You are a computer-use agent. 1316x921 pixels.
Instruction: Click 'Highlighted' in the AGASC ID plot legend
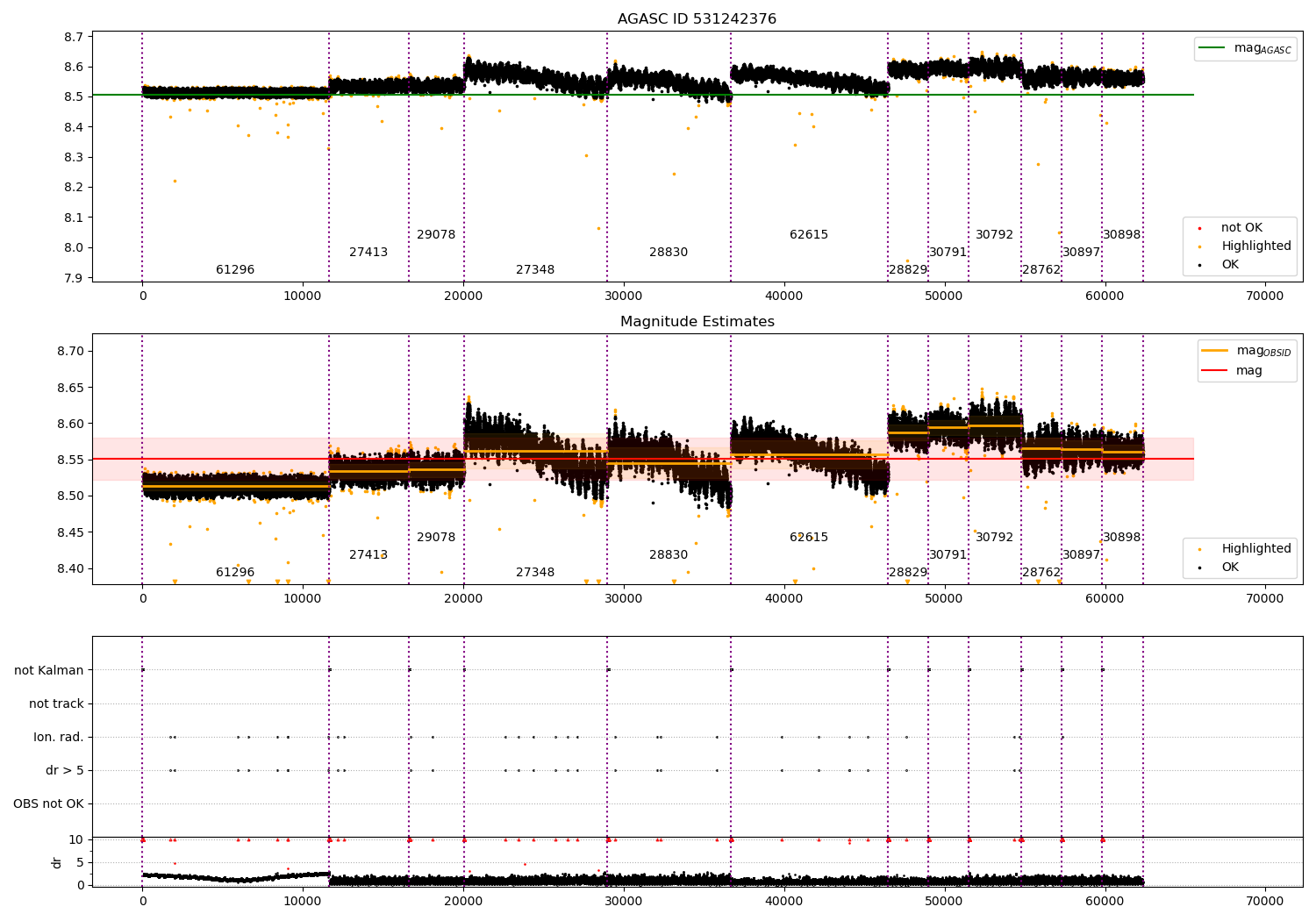coord(1255,246)
